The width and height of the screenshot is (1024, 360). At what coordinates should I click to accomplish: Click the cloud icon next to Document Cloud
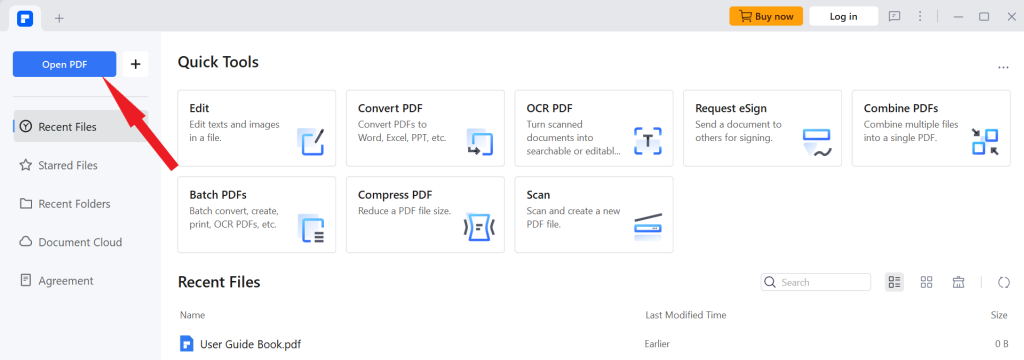[x=25, y=242]
